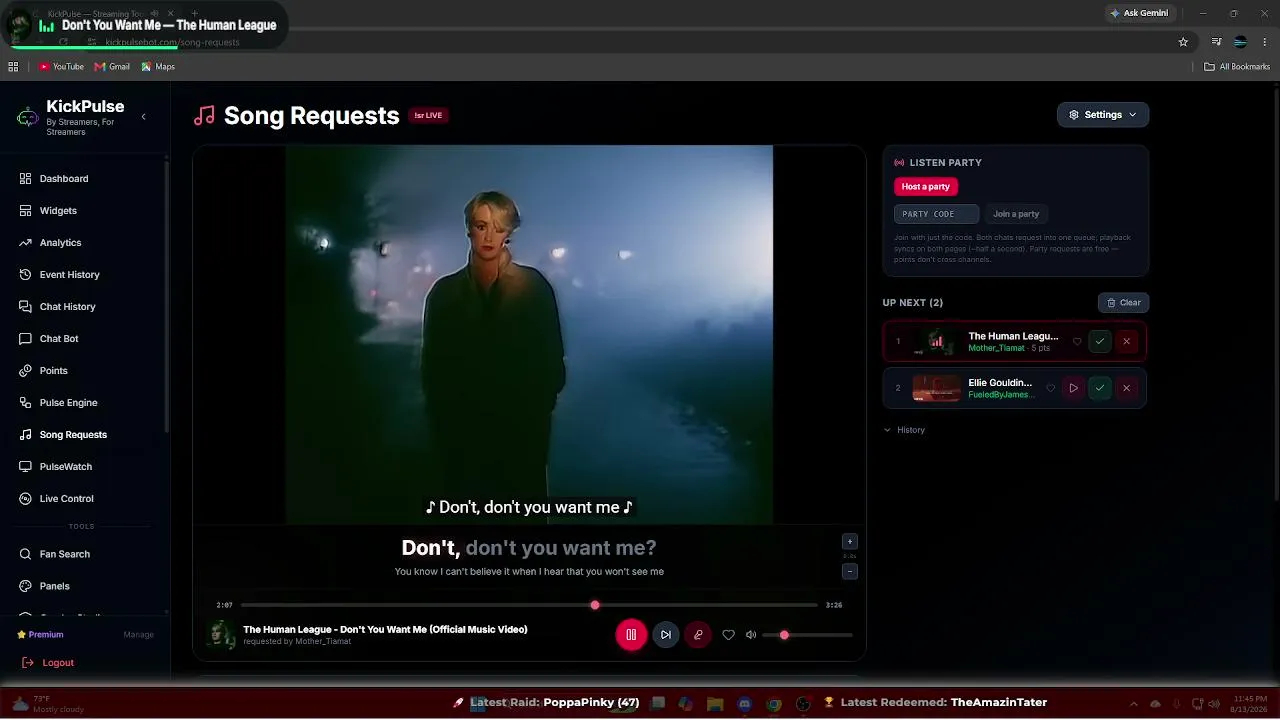Open Discord from the taskbar
Screen dimensions: 1280x720
pyautogui.click(x=744, y=704)
